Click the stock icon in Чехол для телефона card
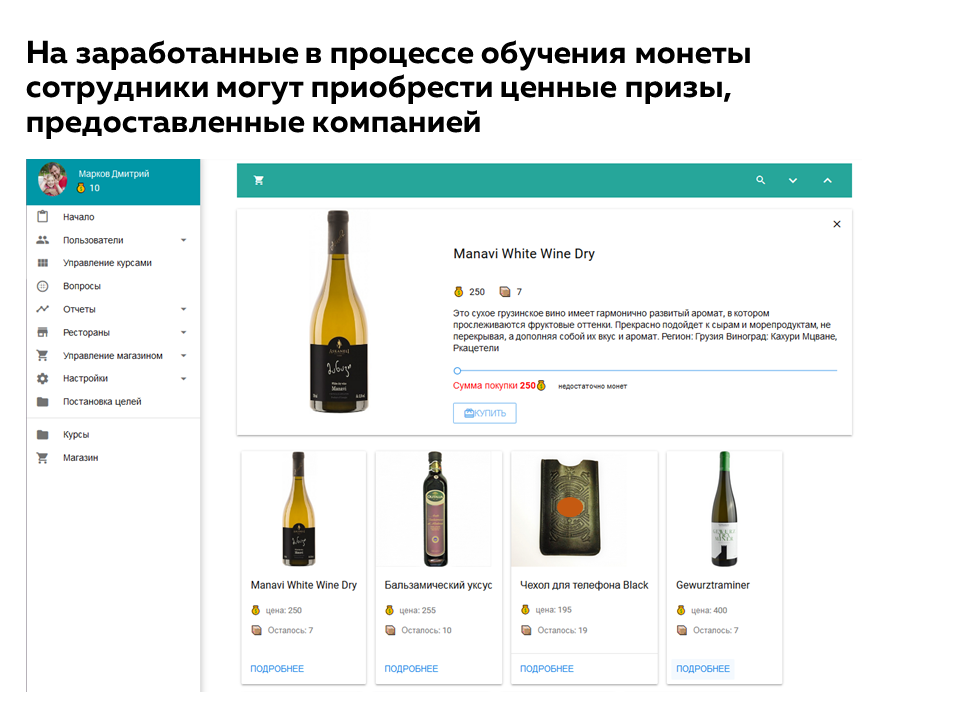 coord(526,630)
